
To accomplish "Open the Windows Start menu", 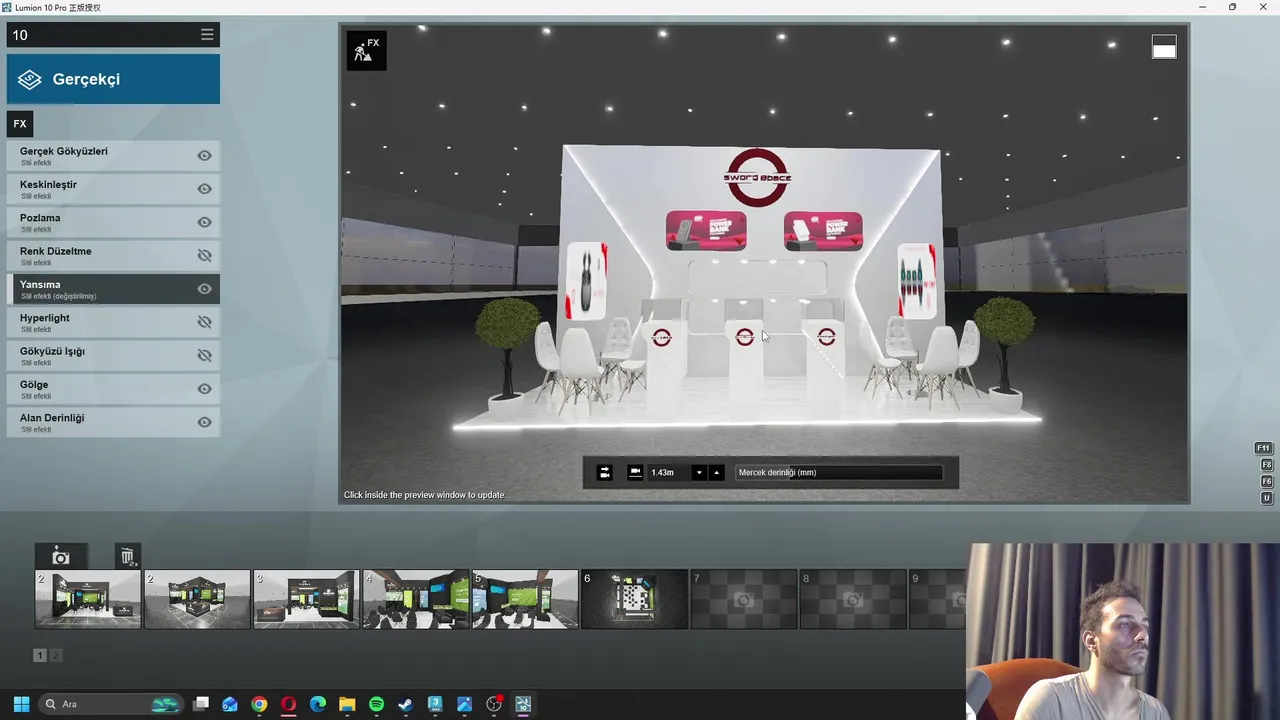I will pyautogui.click(x=21, y=704).
